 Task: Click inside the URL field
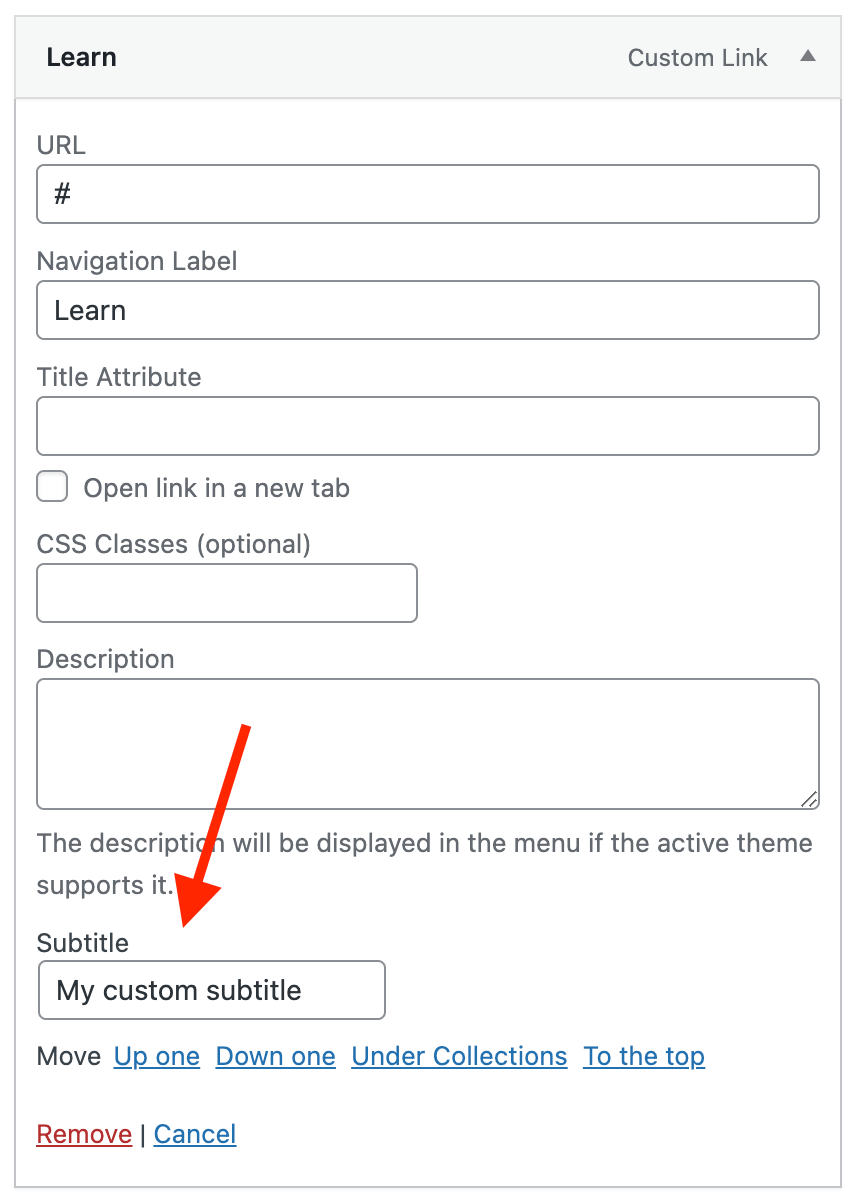(x=428, y=194)
